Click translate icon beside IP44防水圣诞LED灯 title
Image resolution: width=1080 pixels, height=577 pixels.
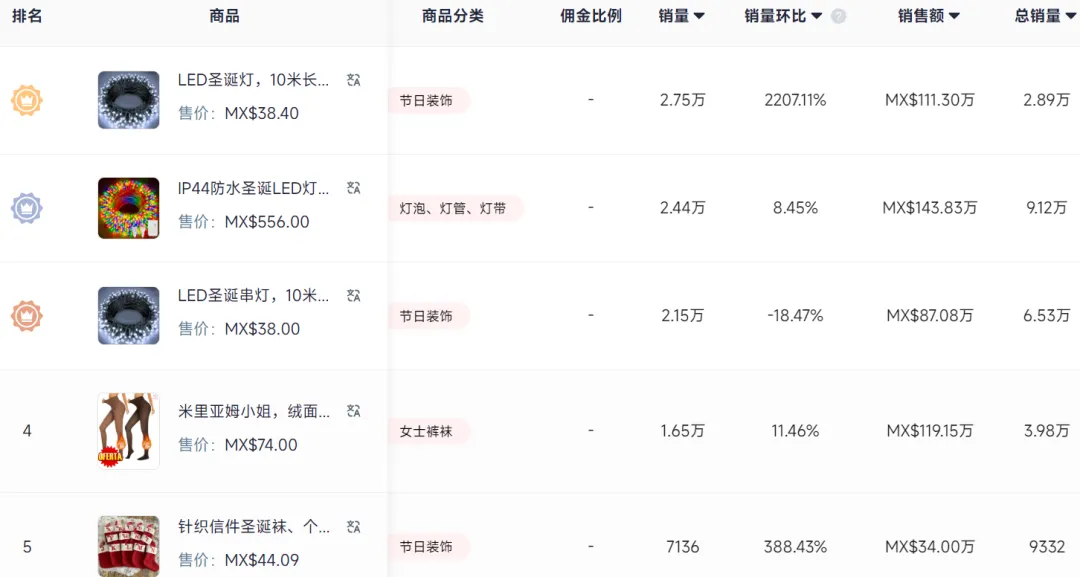(352, 187)
